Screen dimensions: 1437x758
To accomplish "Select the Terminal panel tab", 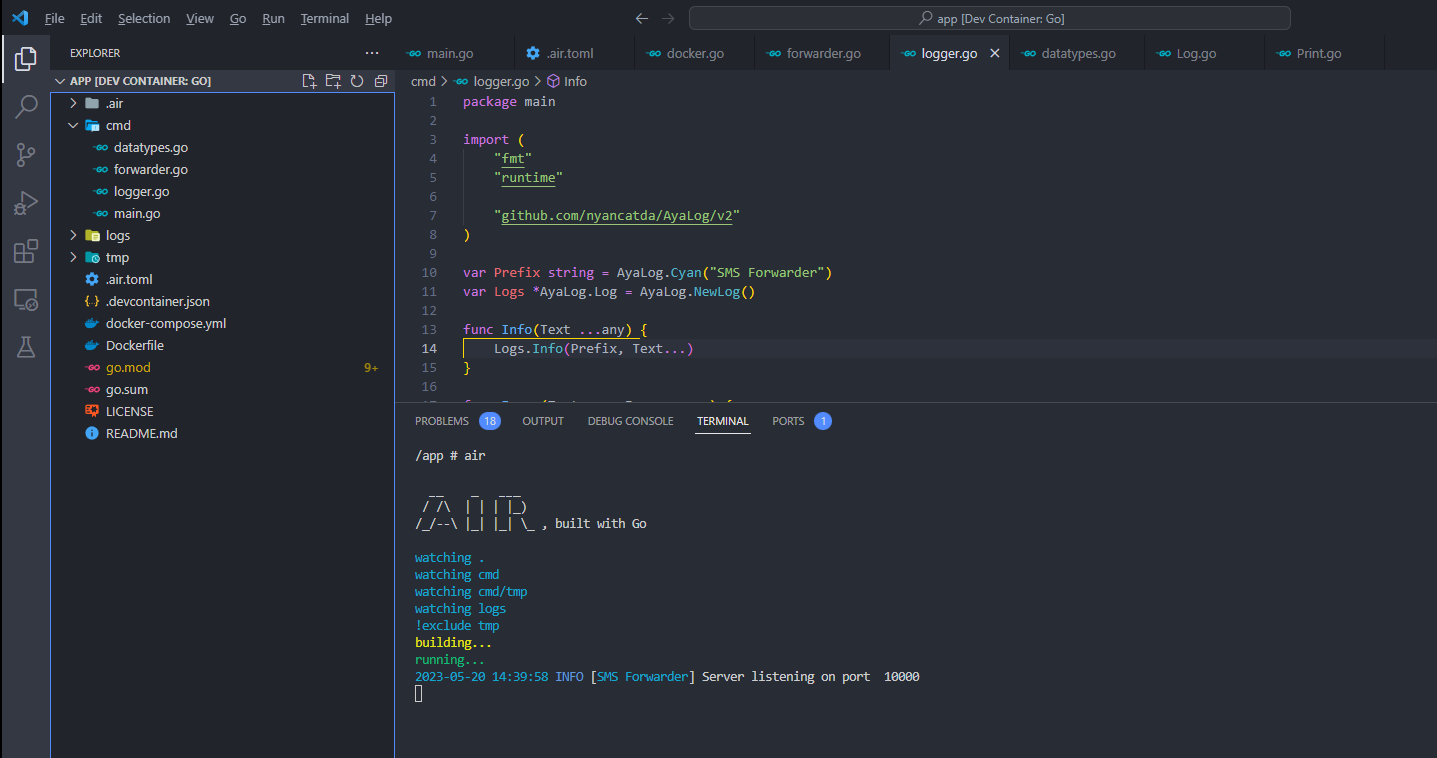I will click(723, 421).
